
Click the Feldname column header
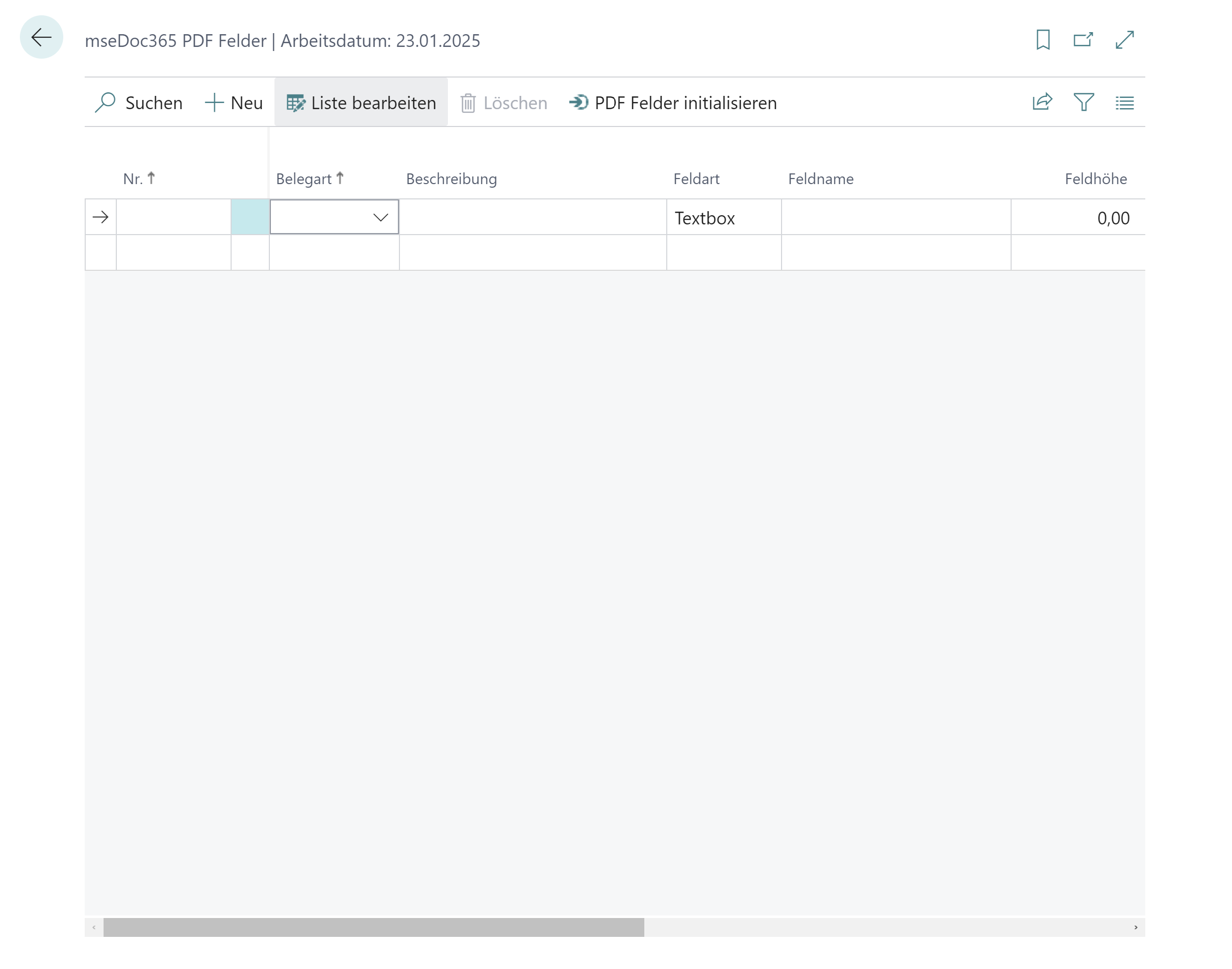820,178
